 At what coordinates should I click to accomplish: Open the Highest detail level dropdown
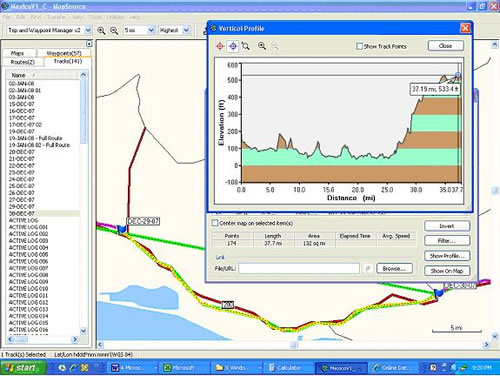(186, 30)
